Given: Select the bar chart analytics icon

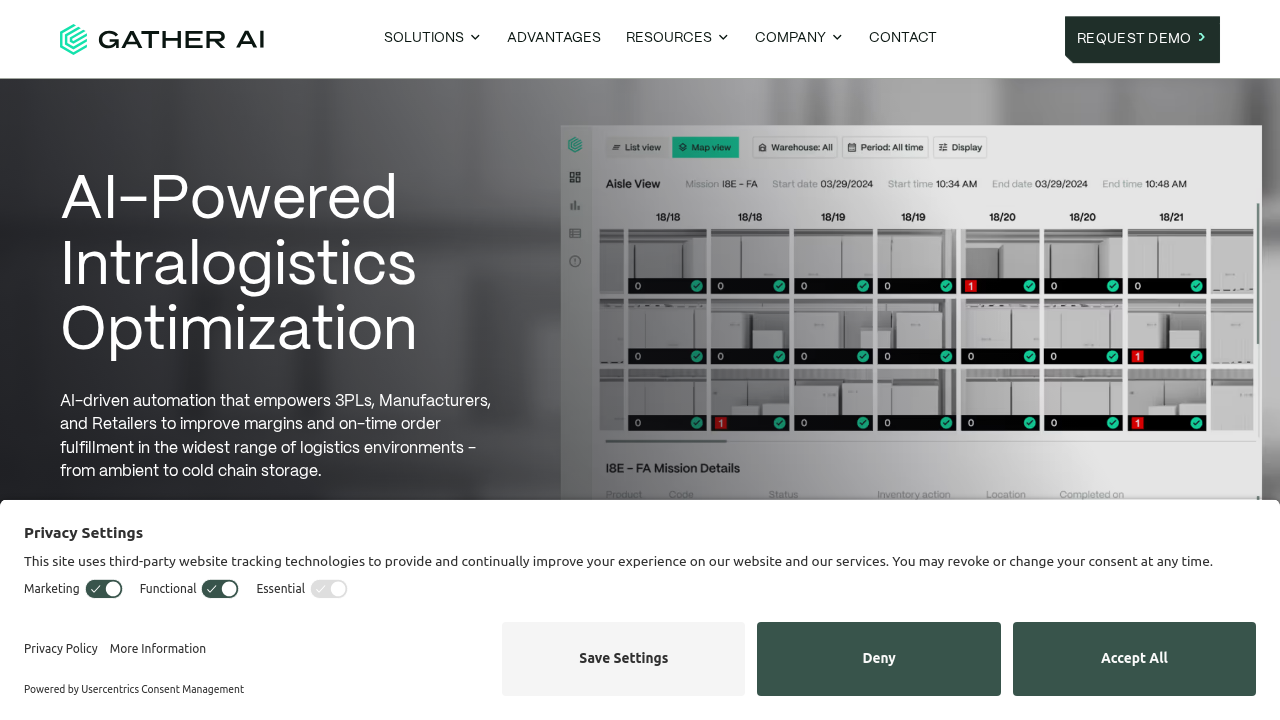Looking at the screenshot, I should tap(574, 206).
